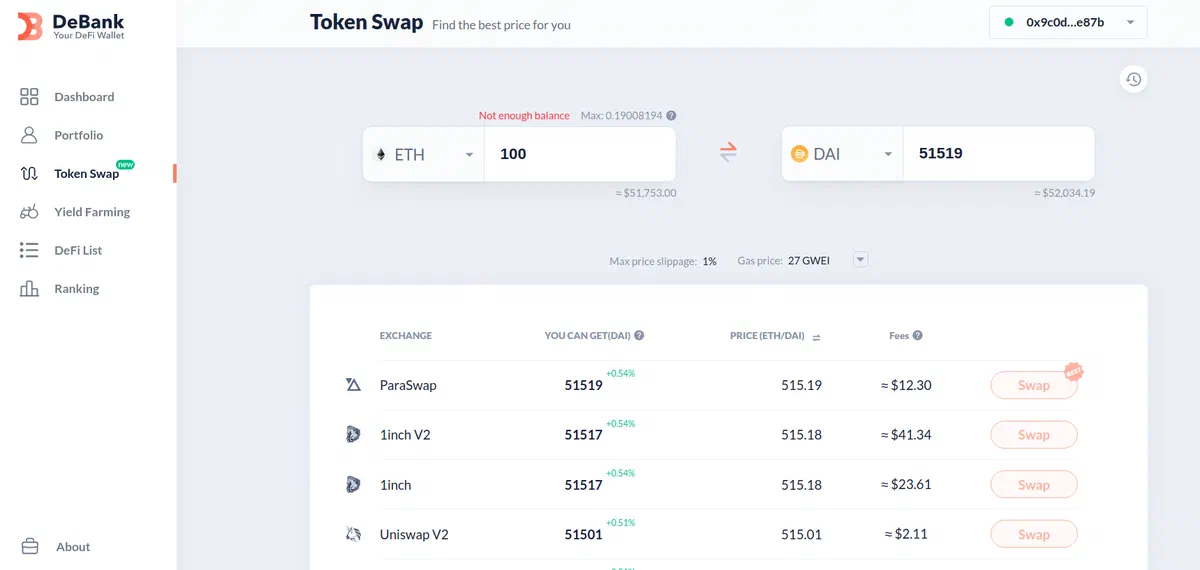Click the ParaSwap exchange name
The image size is (1200, 570).
click(408, 385)
